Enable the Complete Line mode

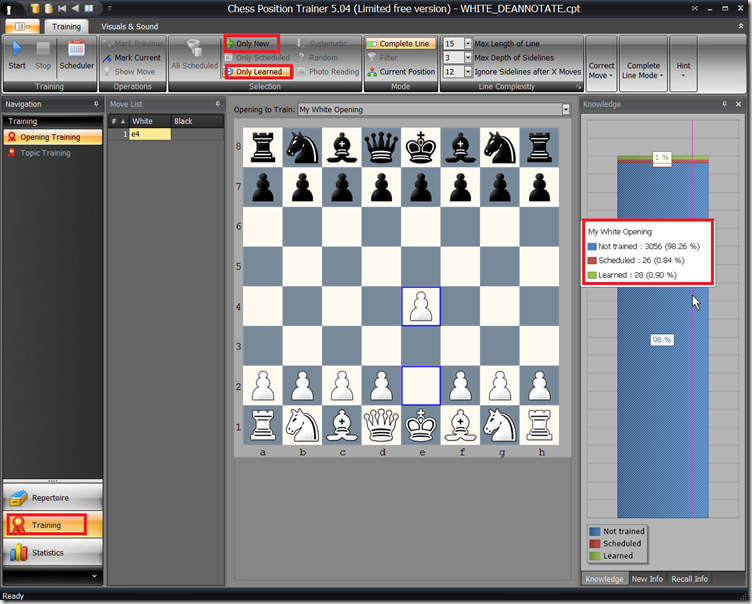click(399, 44)
